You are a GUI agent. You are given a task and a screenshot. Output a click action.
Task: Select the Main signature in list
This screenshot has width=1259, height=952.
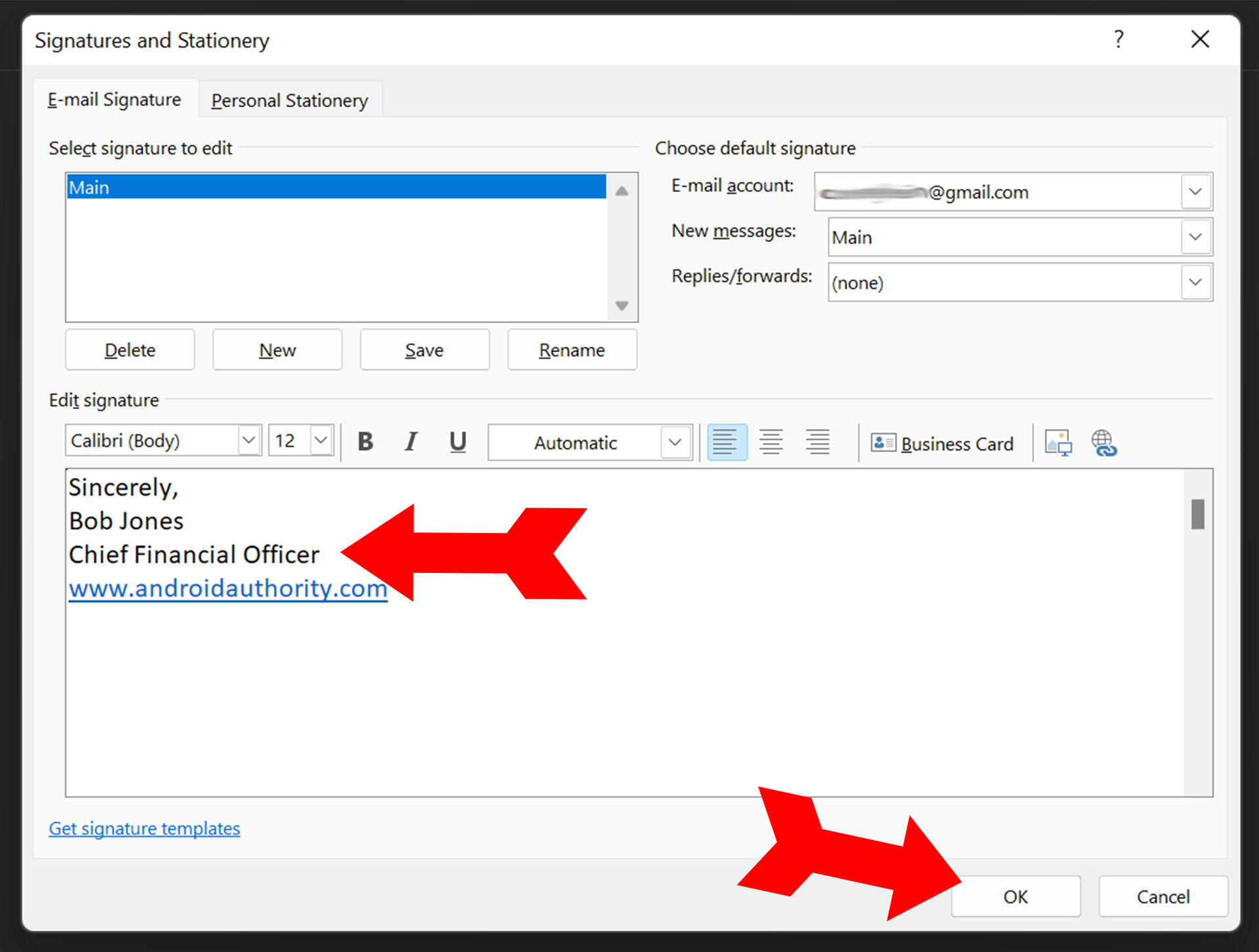(334, 188)
